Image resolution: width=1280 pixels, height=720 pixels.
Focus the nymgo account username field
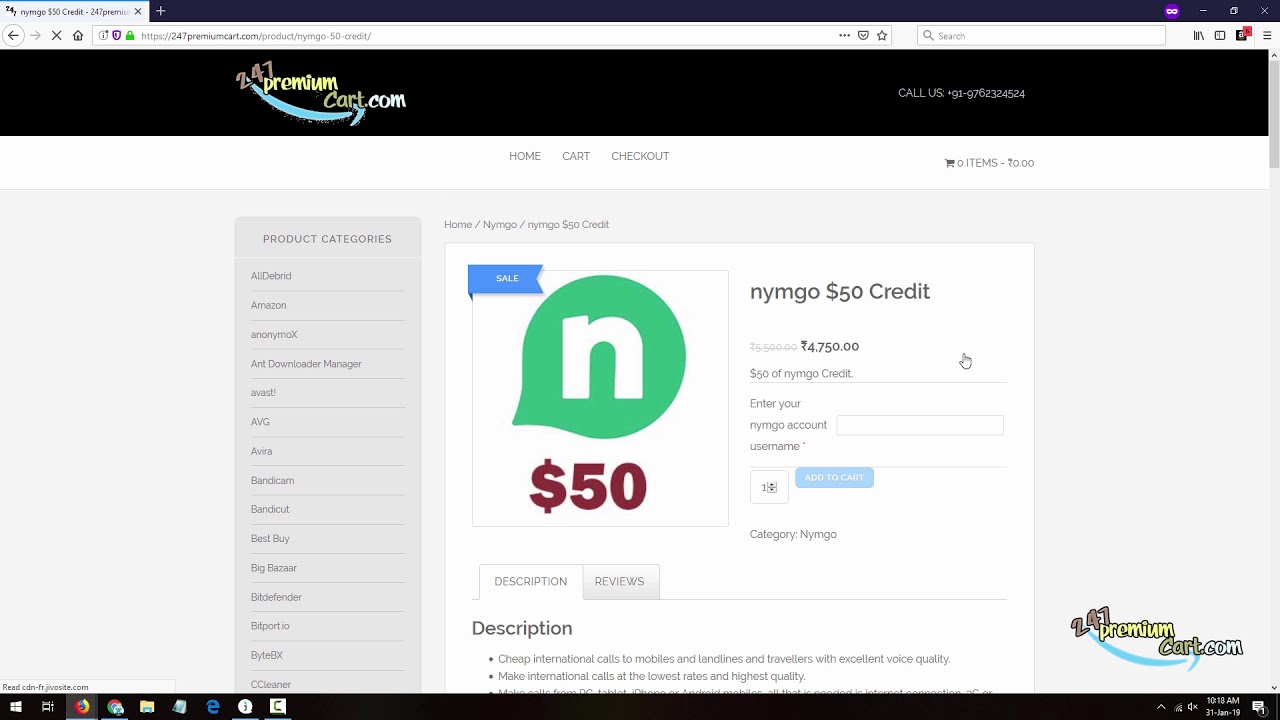920,425
